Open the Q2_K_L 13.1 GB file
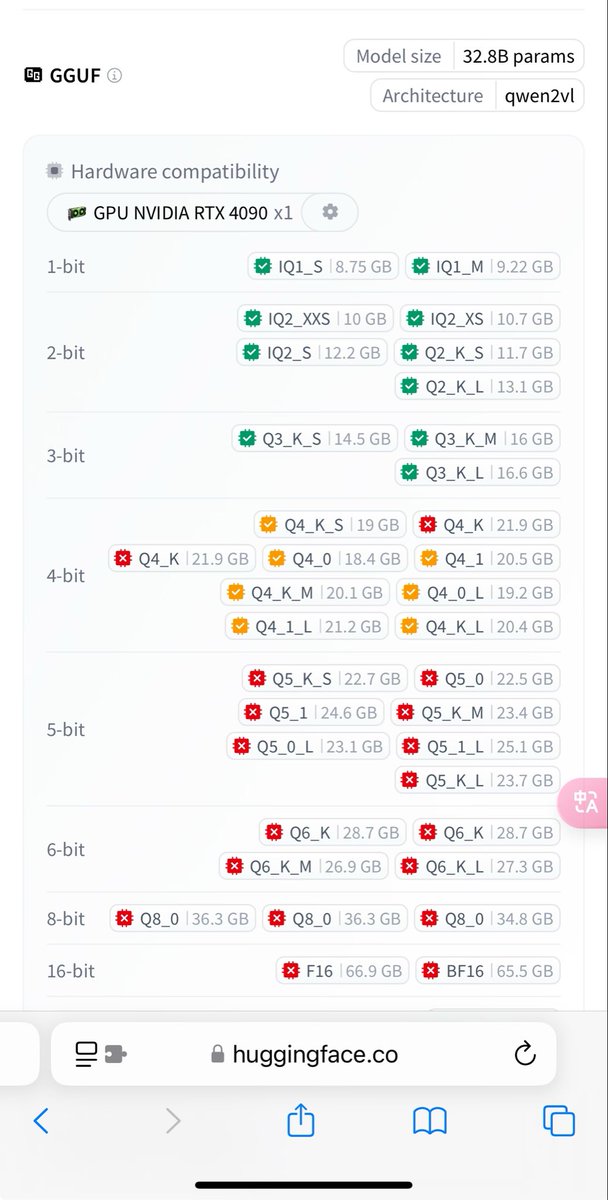 (477, 386)
